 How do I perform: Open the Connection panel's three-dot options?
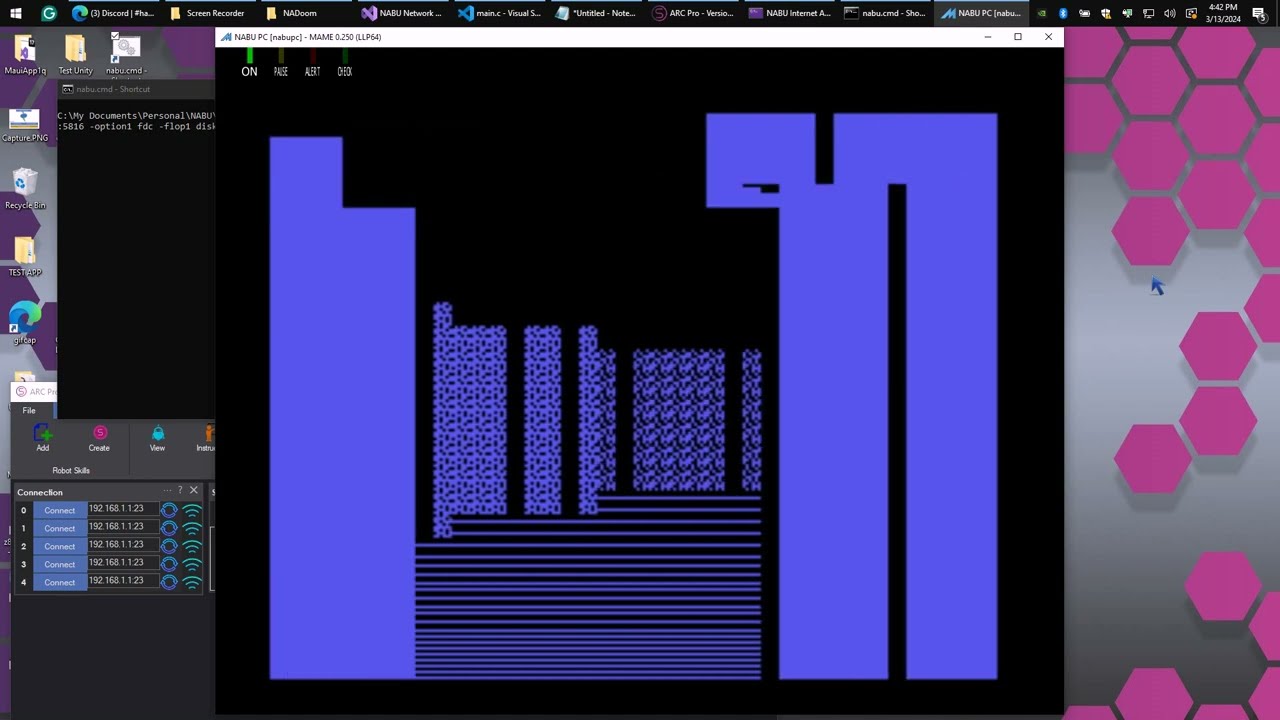click(x=167, y=491)
